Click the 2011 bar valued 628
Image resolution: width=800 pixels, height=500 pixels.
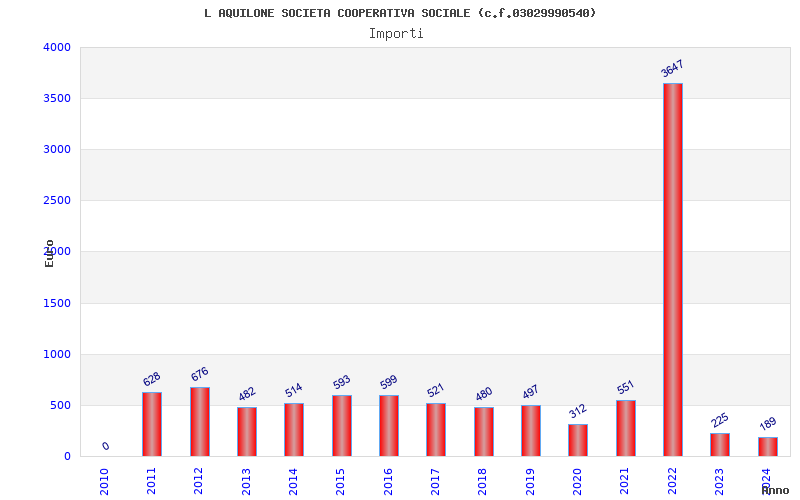click(152, 424)
